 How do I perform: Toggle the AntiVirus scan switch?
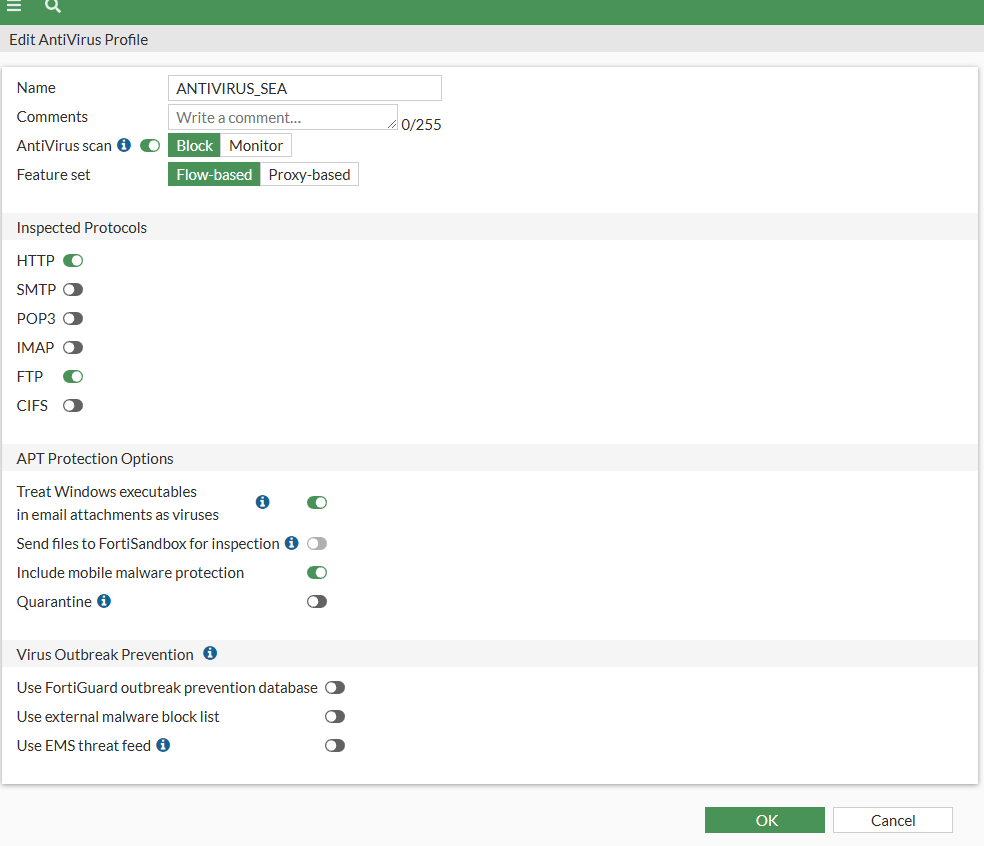click(149, 146)
